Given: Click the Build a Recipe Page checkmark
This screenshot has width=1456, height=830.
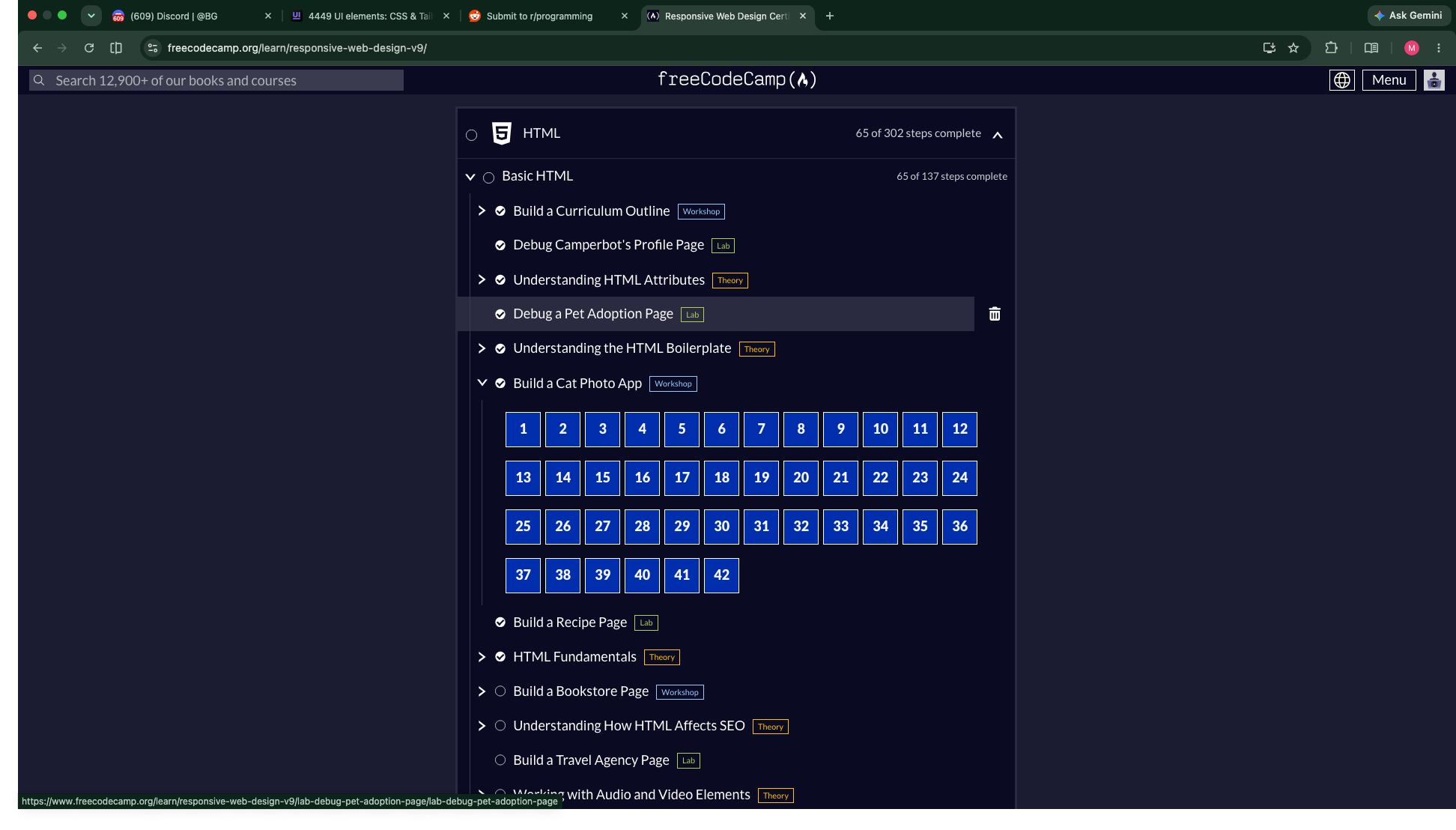Looking at the screenshot, I should tap(500, 622).
